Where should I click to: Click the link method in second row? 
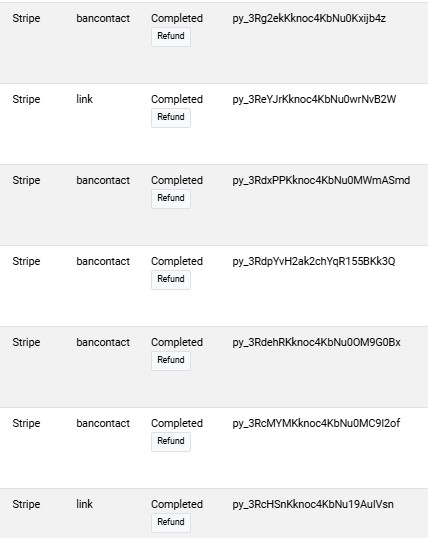pos(84,99)
